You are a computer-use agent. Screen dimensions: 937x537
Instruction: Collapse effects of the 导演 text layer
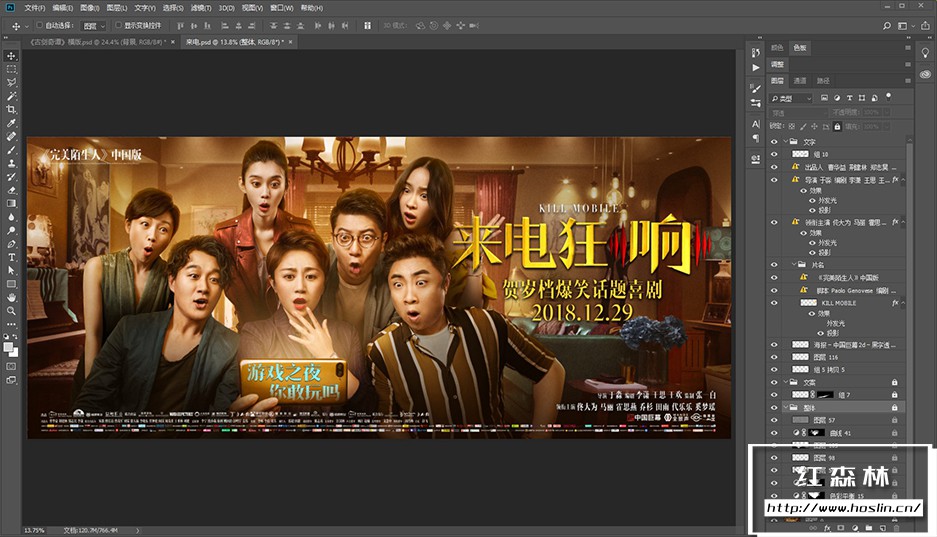[x=903, y=180]
